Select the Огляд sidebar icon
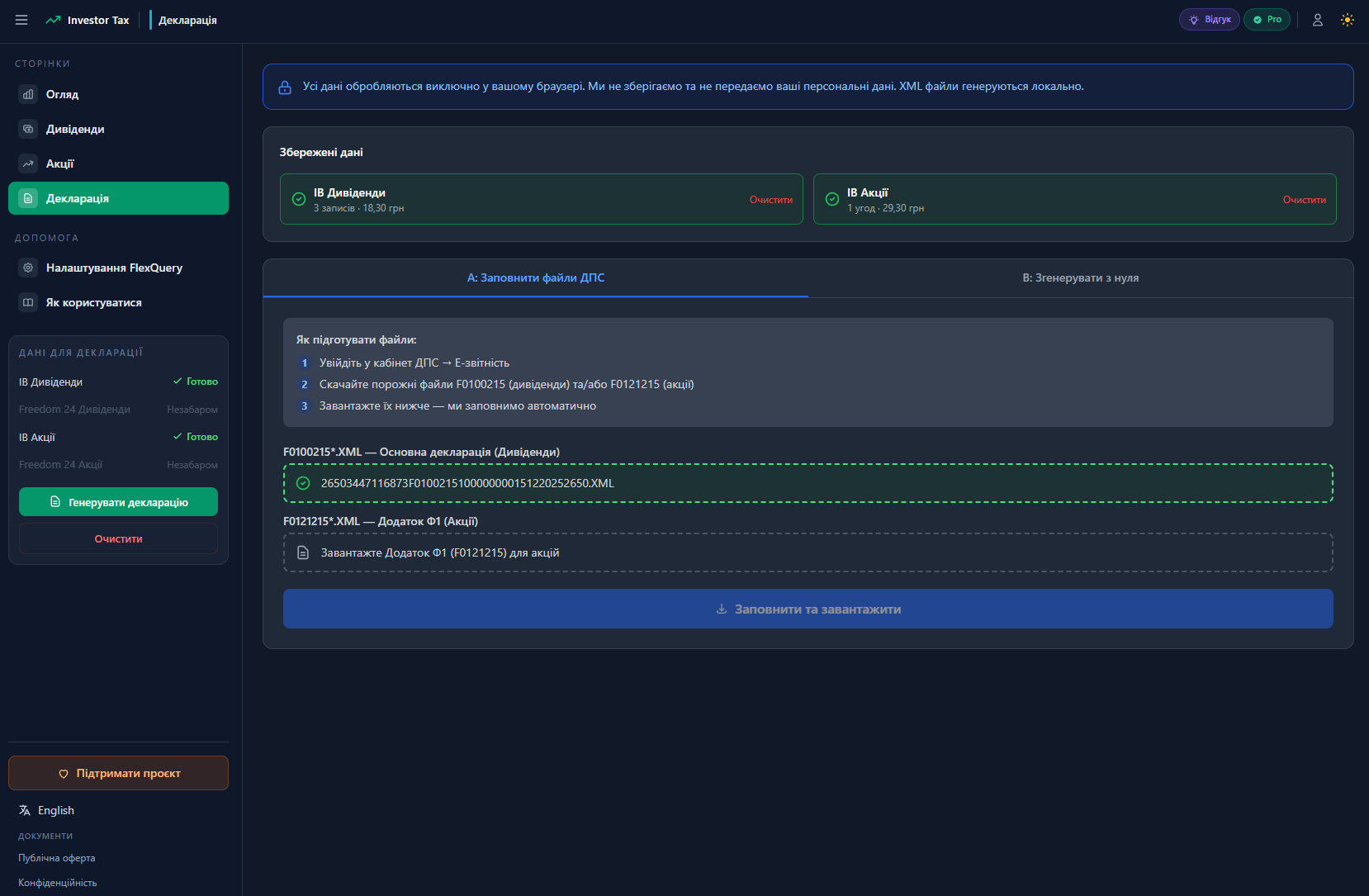This screenshot has height=896, width=1369. (28, 94)
